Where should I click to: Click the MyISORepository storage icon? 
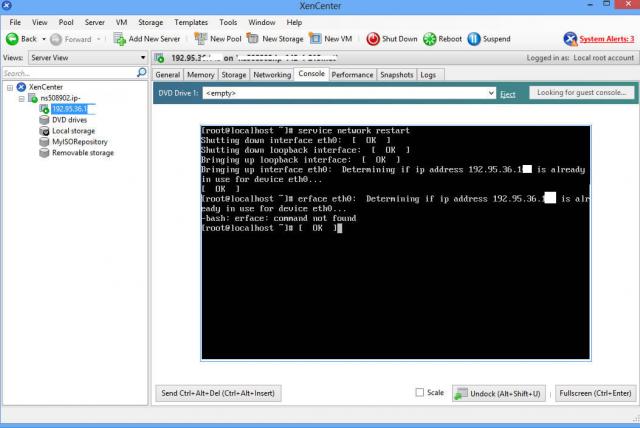tap(44, 142)
